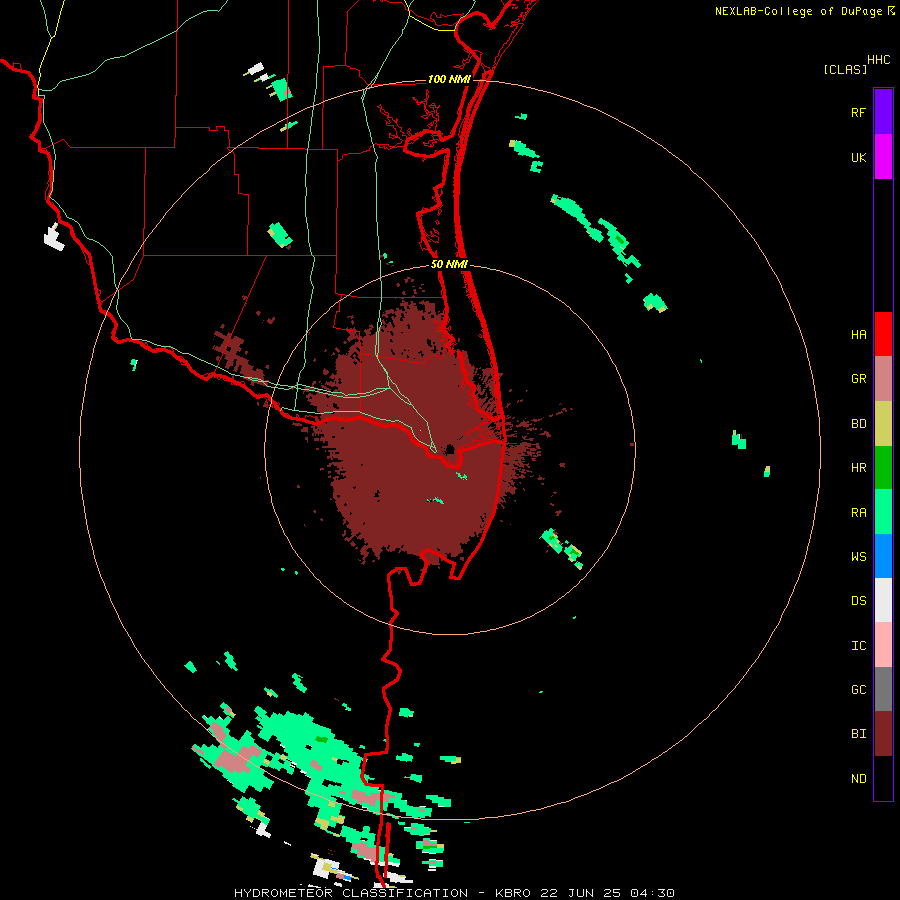Click the [CLAS] units label

click(845, 69)
